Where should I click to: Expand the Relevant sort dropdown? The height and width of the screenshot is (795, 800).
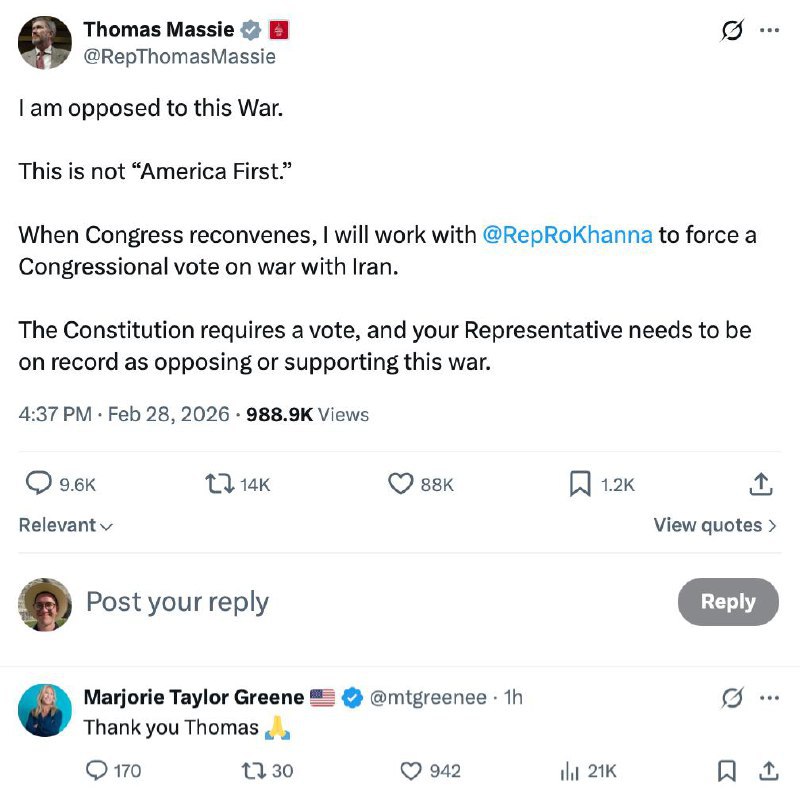(x=66, y=525)
